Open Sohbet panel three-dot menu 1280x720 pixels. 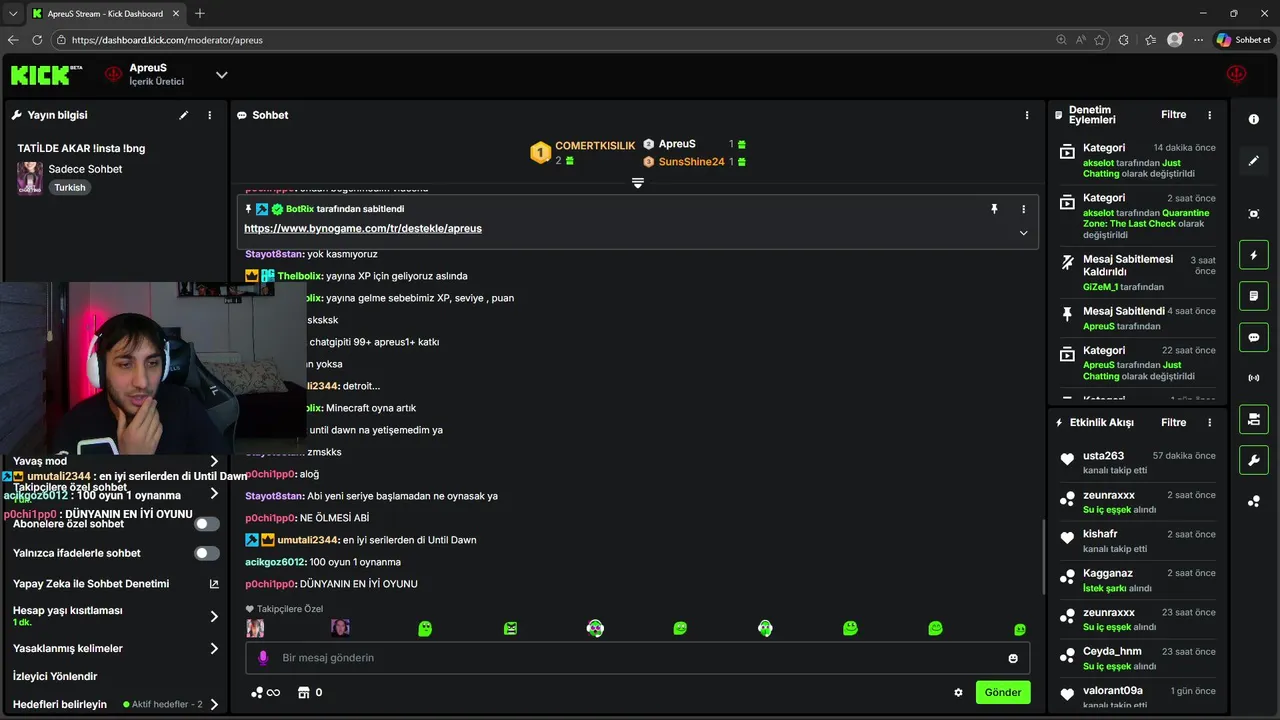[1027, 115]
